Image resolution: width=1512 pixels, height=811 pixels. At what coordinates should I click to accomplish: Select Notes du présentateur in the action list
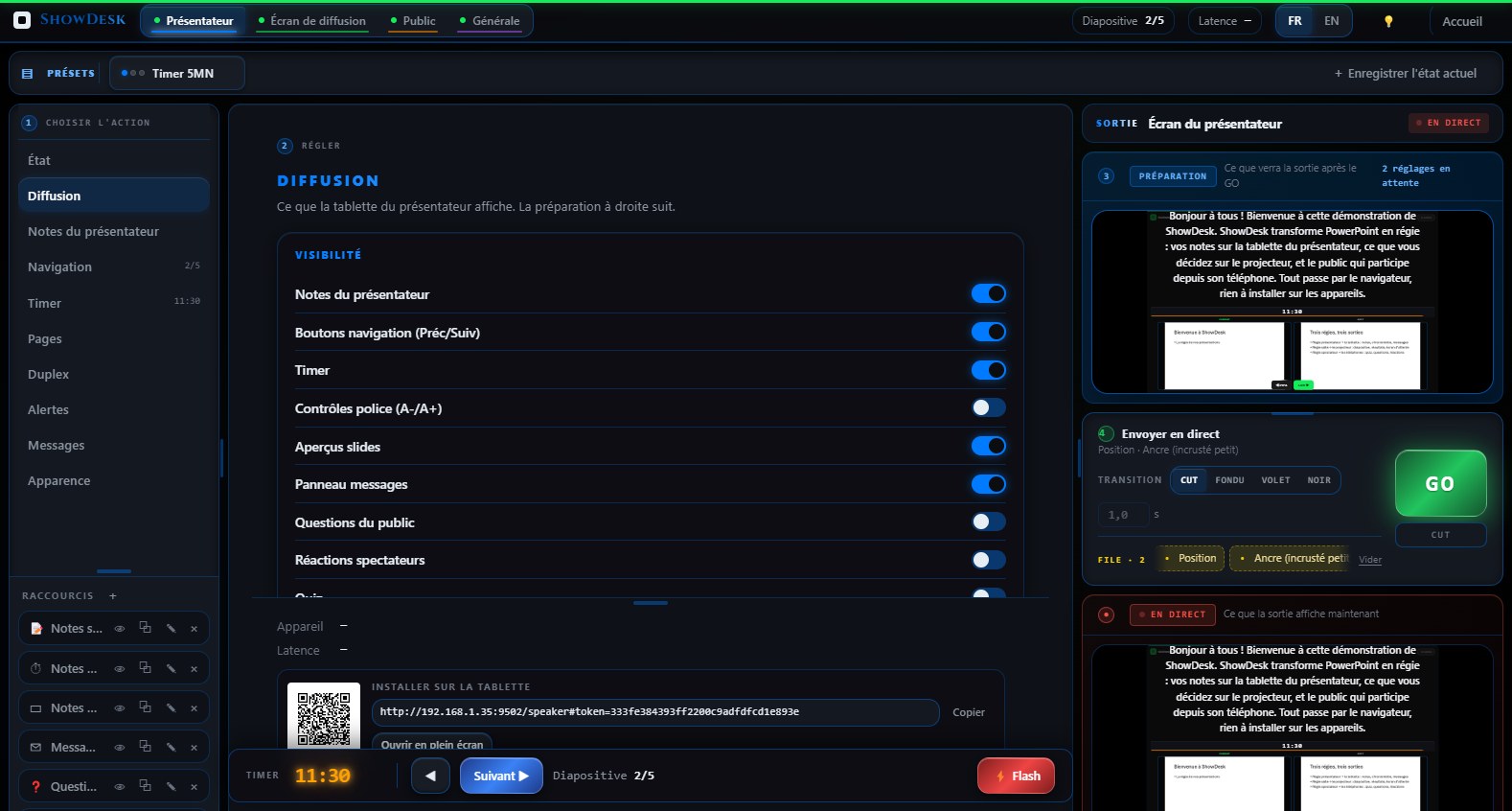click(113, 231)
